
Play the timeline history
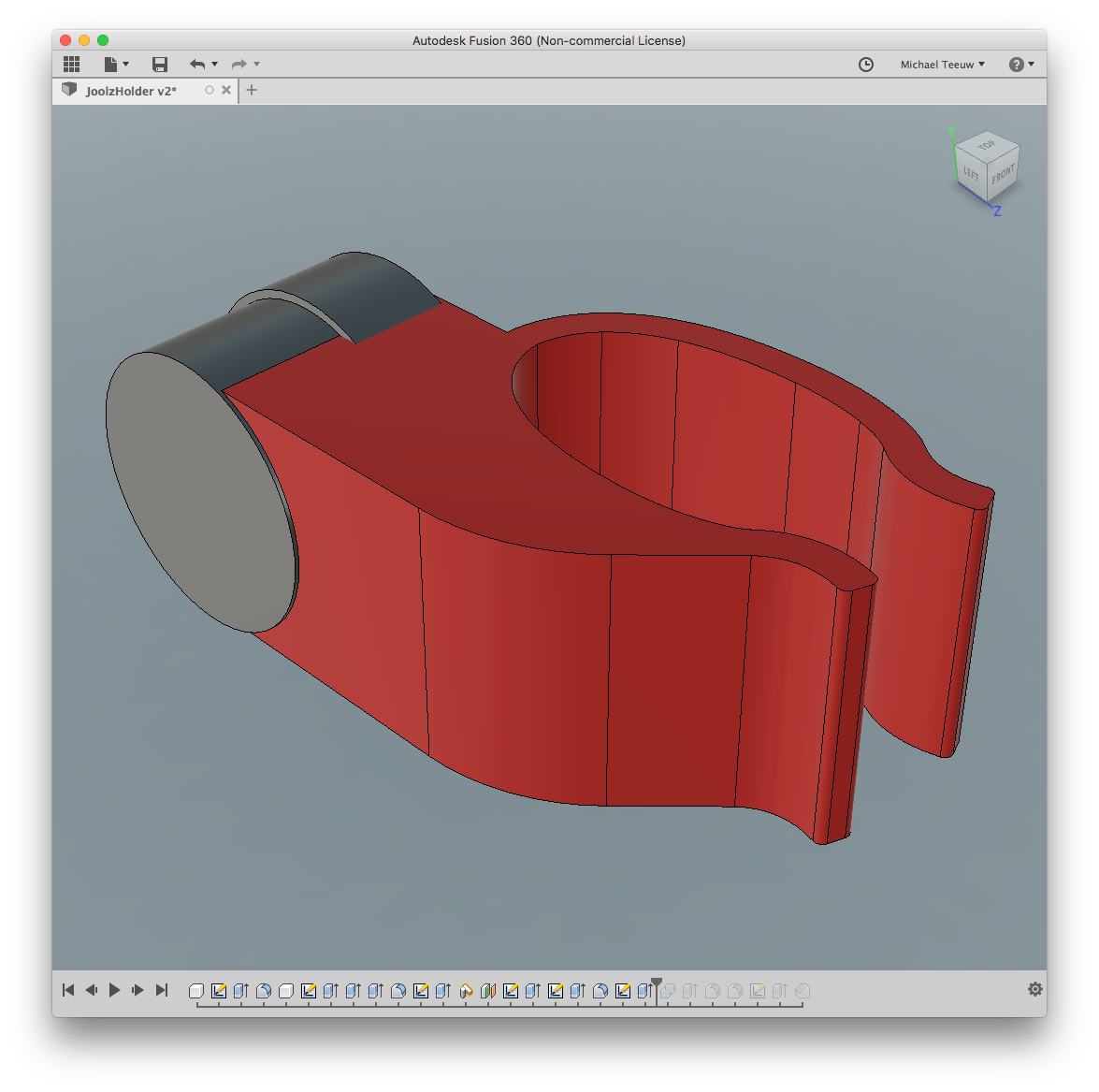pos(114,990)
